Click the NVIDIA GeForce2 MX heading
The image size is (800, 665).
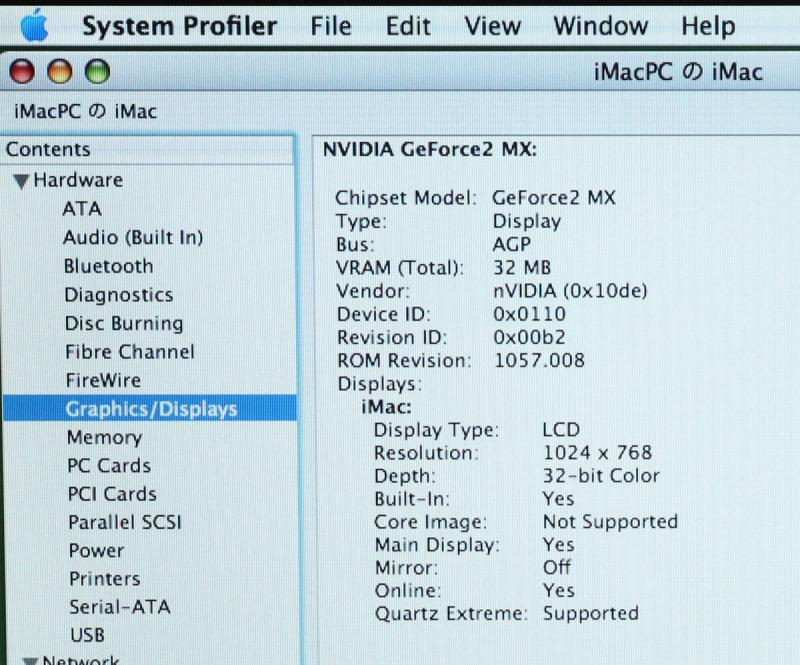430,150
